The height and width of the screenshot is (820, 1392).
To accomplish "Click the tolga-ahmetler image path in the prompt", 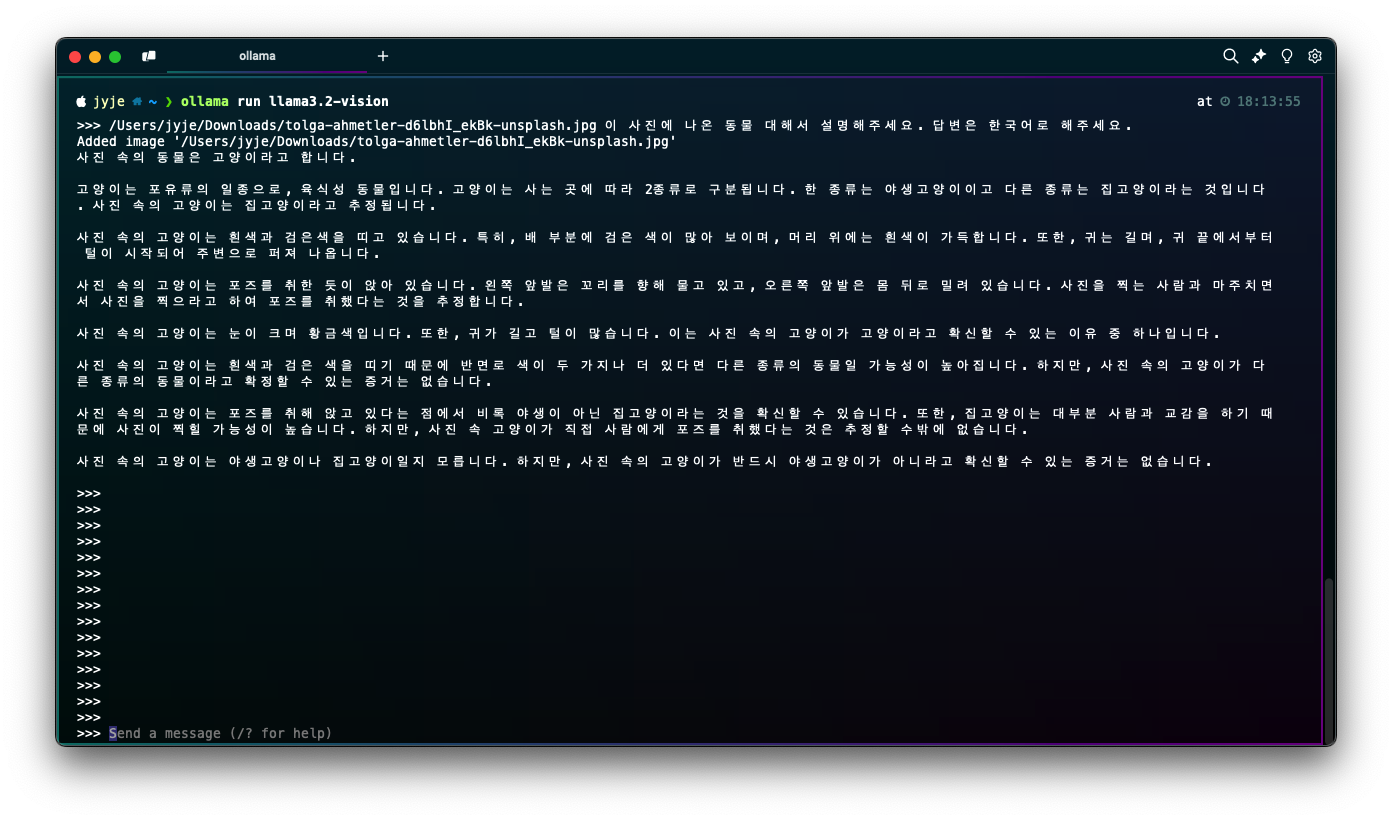I will [x=352, y=125].
